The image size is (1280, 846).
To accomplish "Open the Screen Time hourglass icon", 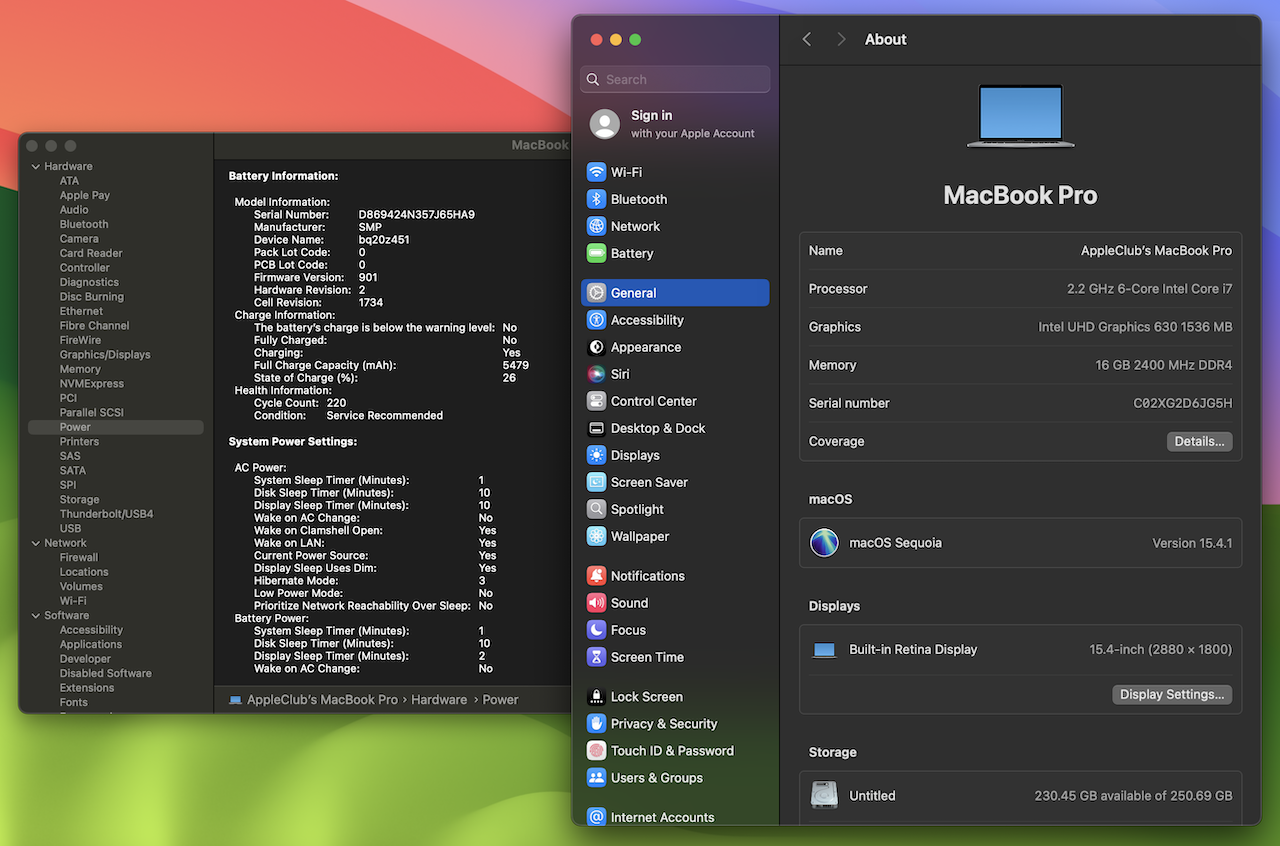I will 596,657.
